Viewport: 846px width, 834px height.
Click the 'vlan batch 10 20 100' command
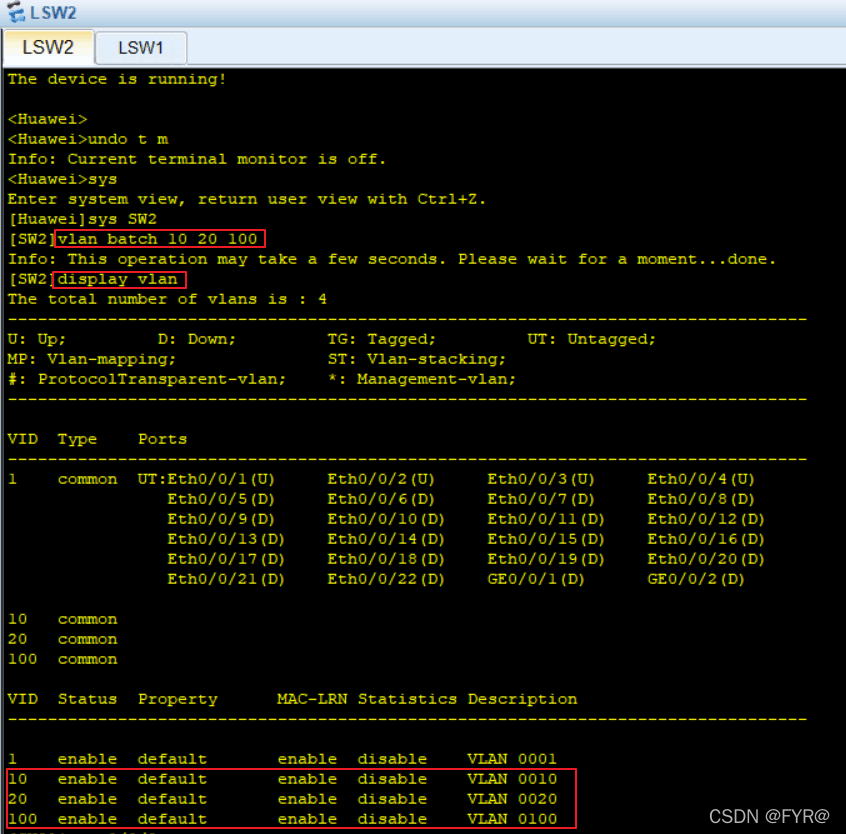158,239
